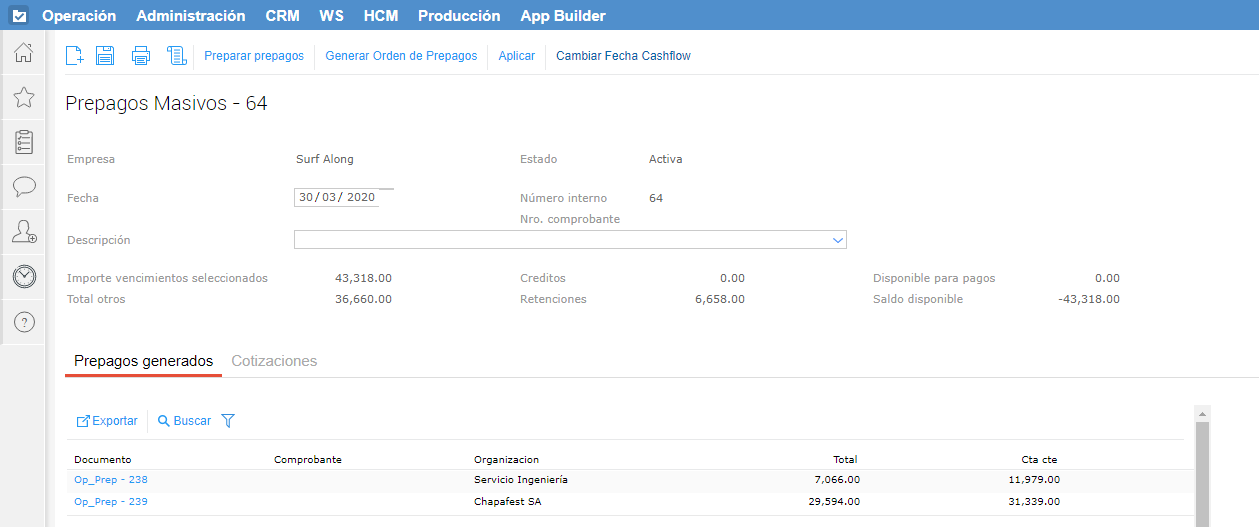Open the Op_Prep - 238 document link
The image size is (1259, 527).
pos(111,480)
